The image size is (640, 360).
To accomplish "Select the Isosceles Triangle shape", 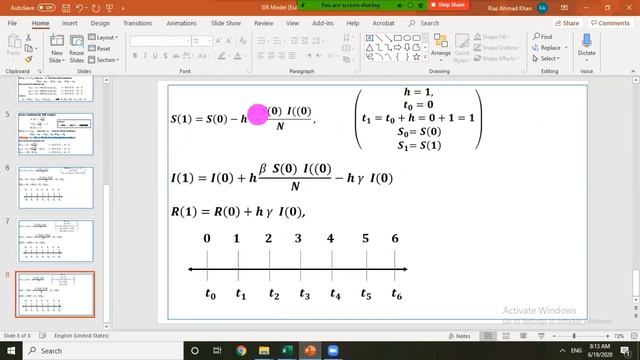I will click(x=369, y=48).
